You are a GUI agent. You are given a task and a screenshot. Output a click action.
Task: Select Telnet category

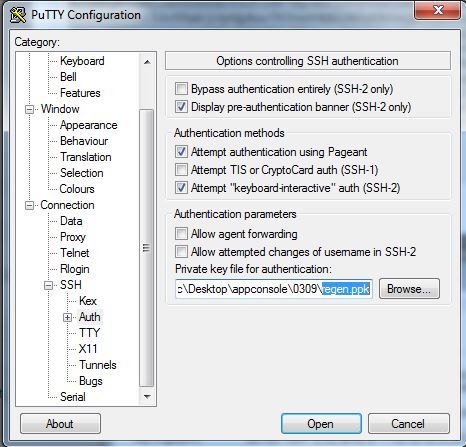pos(75,253)
